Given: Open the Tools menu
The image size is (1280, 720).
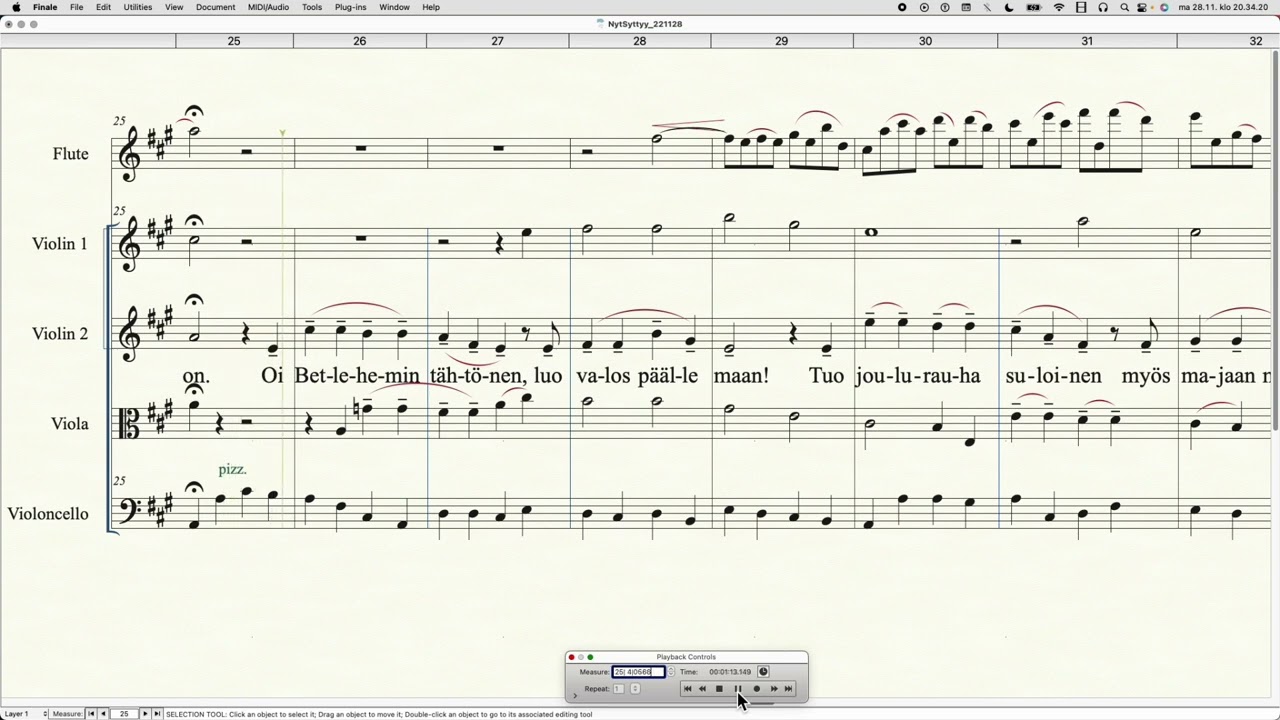Looking at the screenshot, I should click(312, 7).
